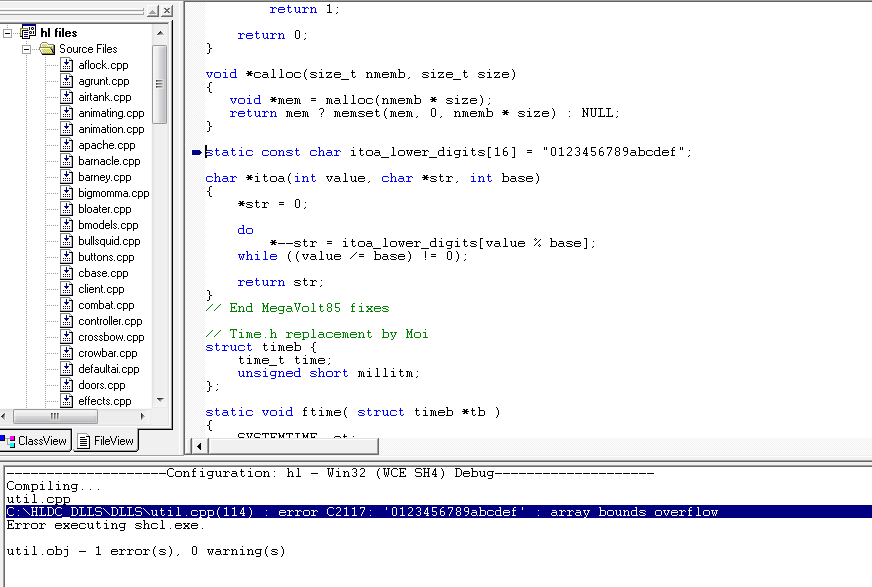Click the file tree horizontal scrollbar thumb
The image size is (872, 587).
click(55, 416)
